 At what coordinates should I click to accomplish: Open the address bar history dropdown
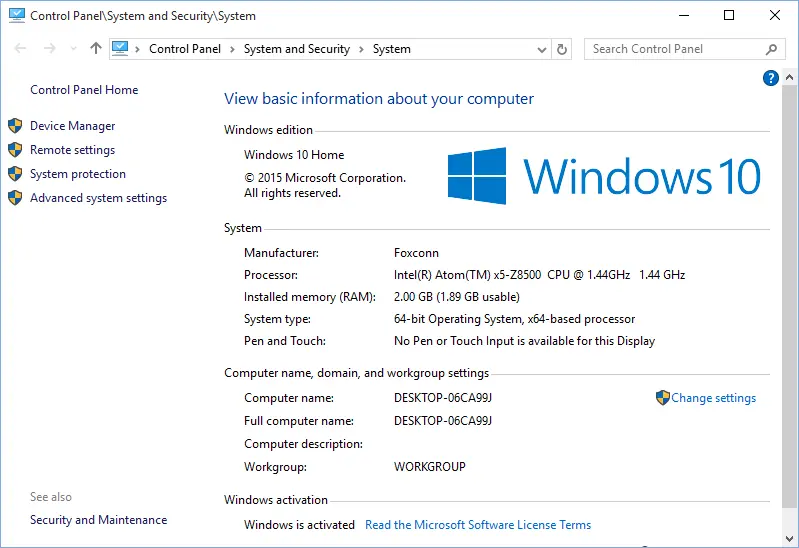542,49
